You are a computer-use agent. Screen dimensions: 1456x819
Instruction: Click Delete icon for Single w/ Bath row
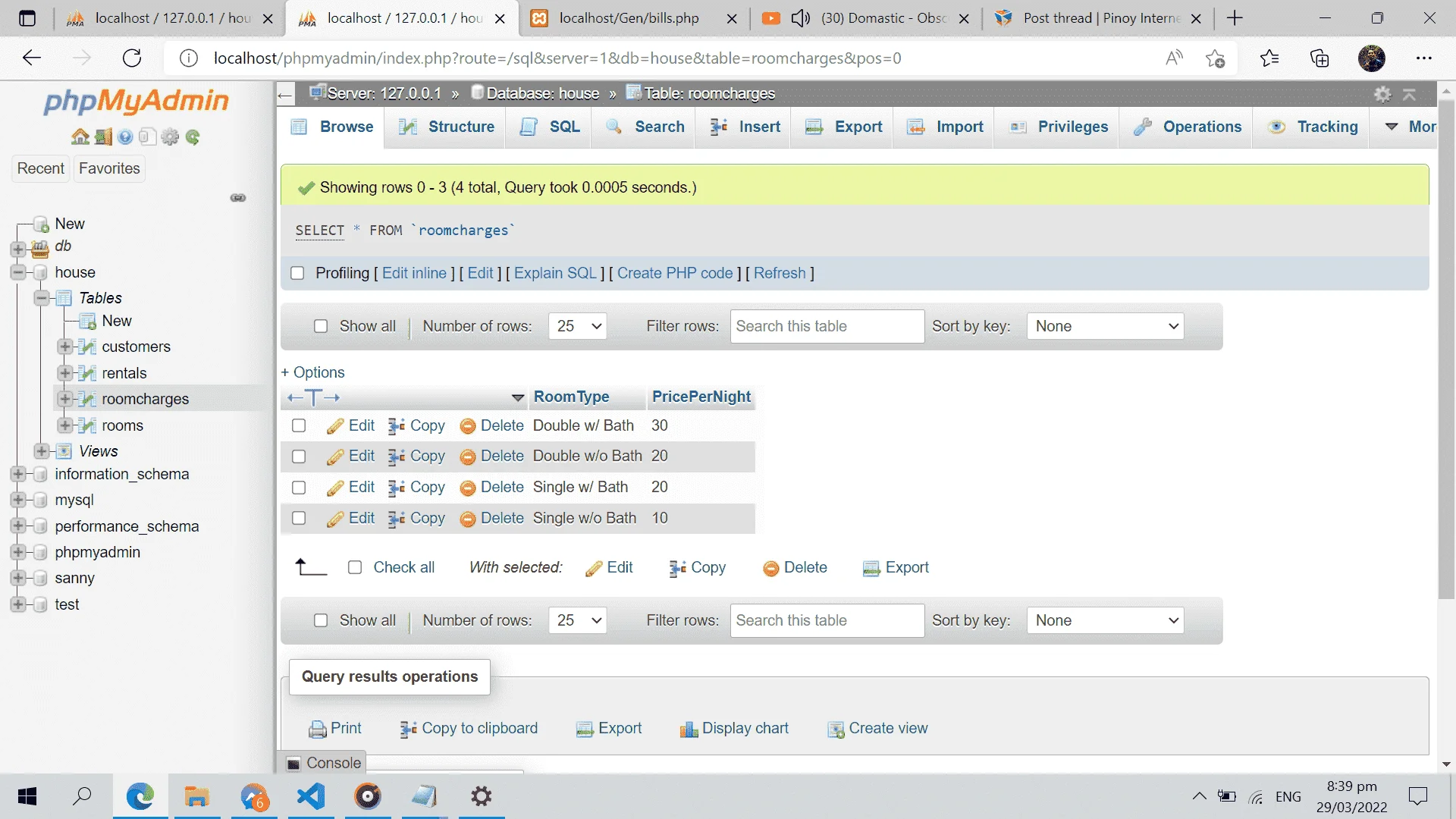point(468,488)
